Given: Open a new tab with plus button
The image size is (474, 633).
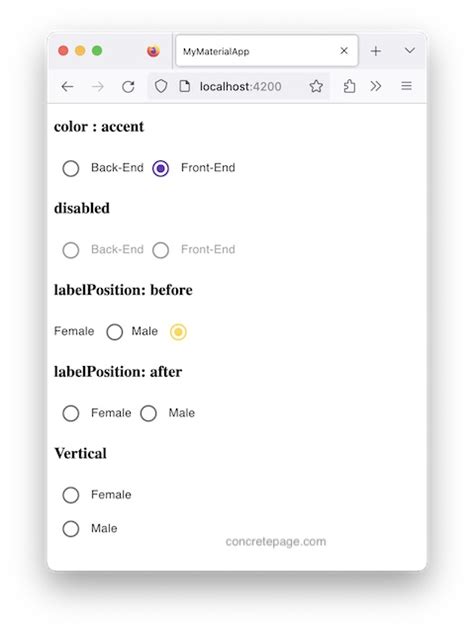Looking at the screenshot, I should pyautogui.click(x=376, y=51).
